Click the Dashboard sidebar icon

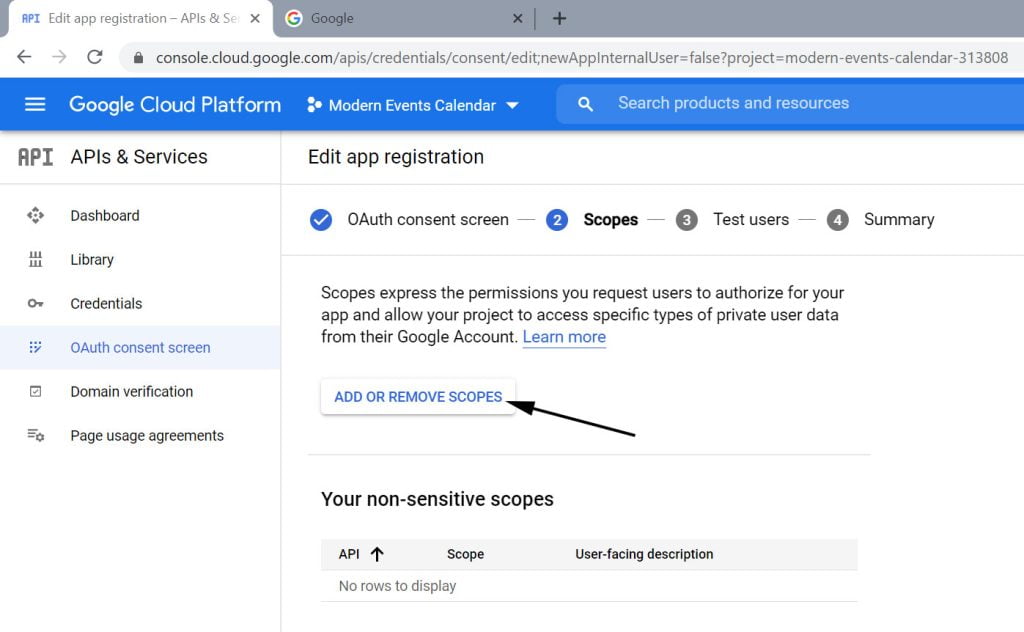(x=36, y=215)
